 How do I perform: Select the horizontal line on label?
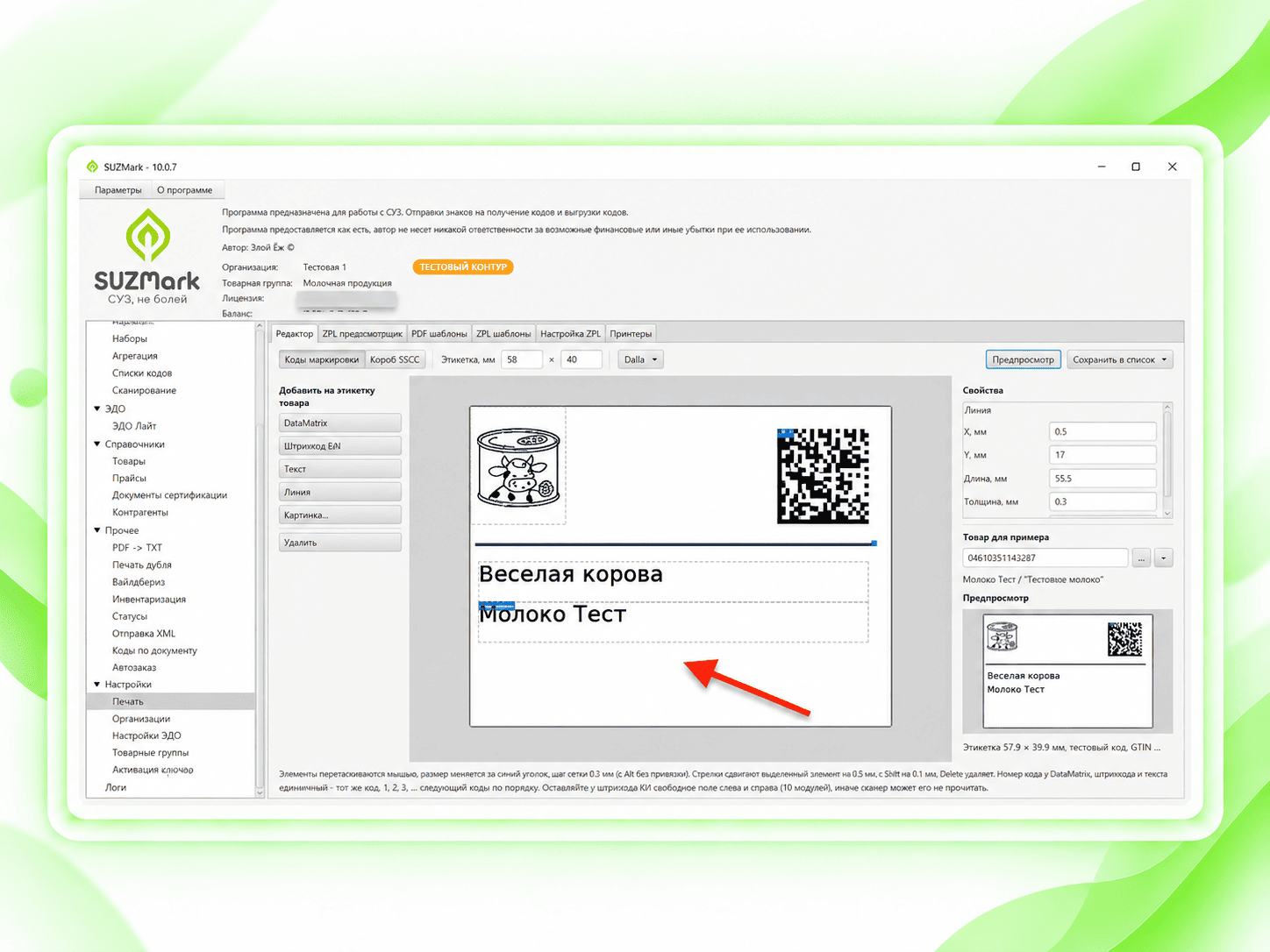point(675,544)
